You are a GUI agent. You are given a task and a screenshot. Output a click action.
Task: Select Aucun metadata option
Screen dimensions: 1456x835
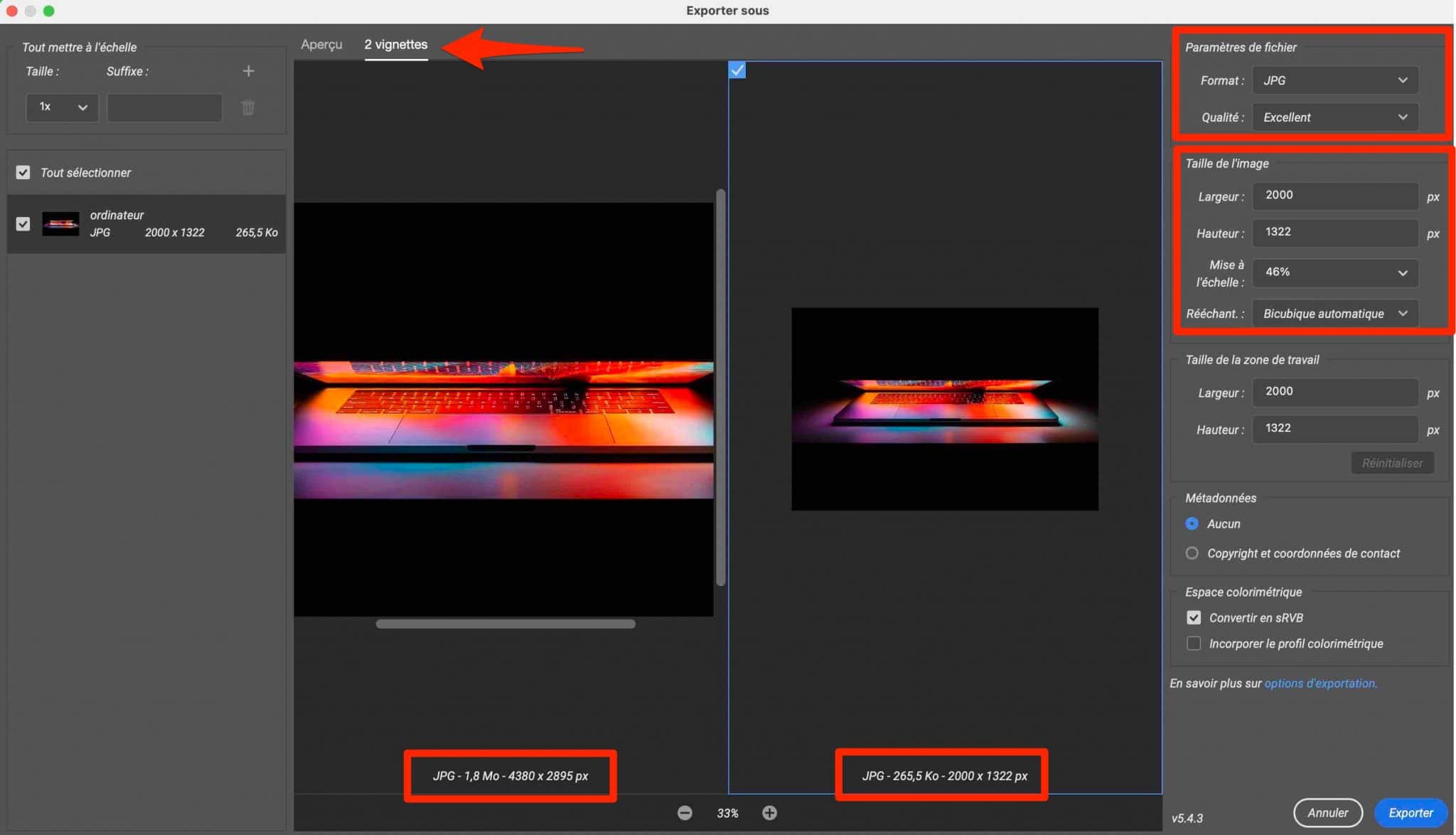coord(1192,523)
